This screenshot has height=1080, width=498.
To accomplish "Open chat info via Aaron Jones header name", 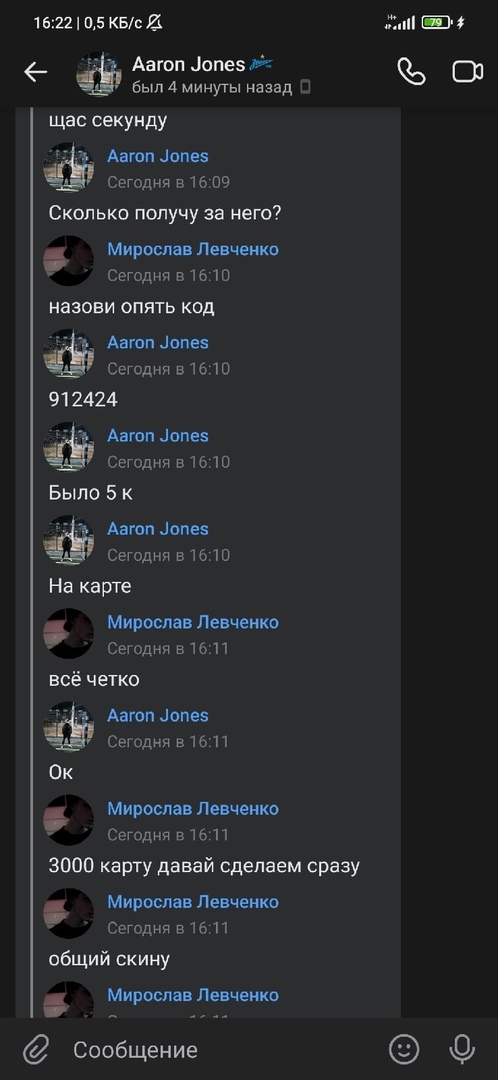I will (188, 64).
